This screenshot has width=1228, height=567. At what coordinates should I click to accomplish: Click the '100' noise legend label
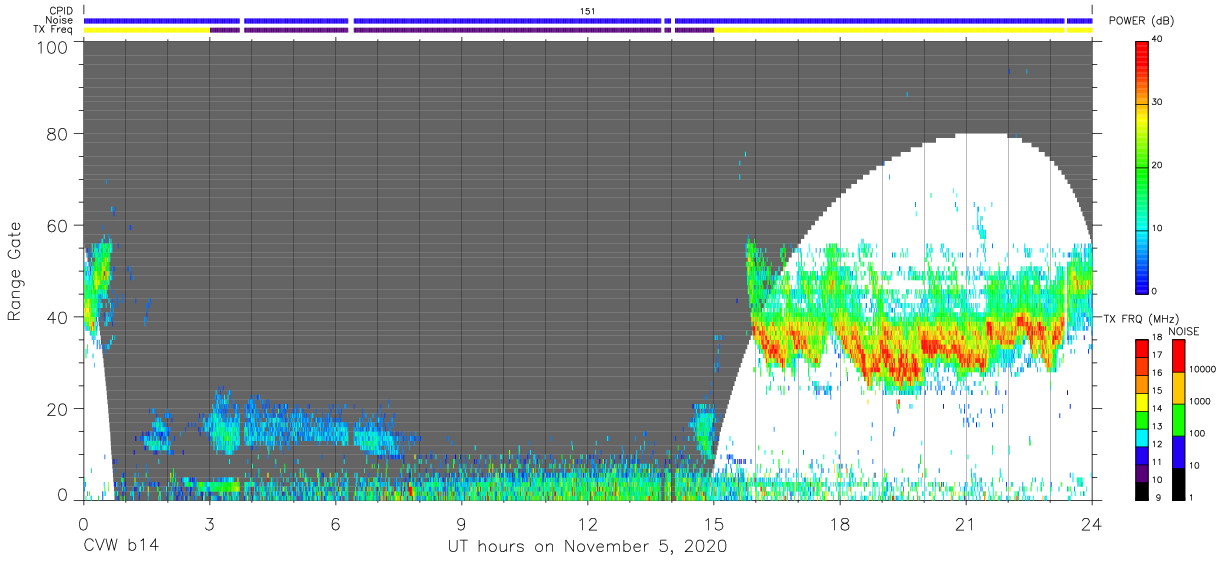(x=1197, y=433)
